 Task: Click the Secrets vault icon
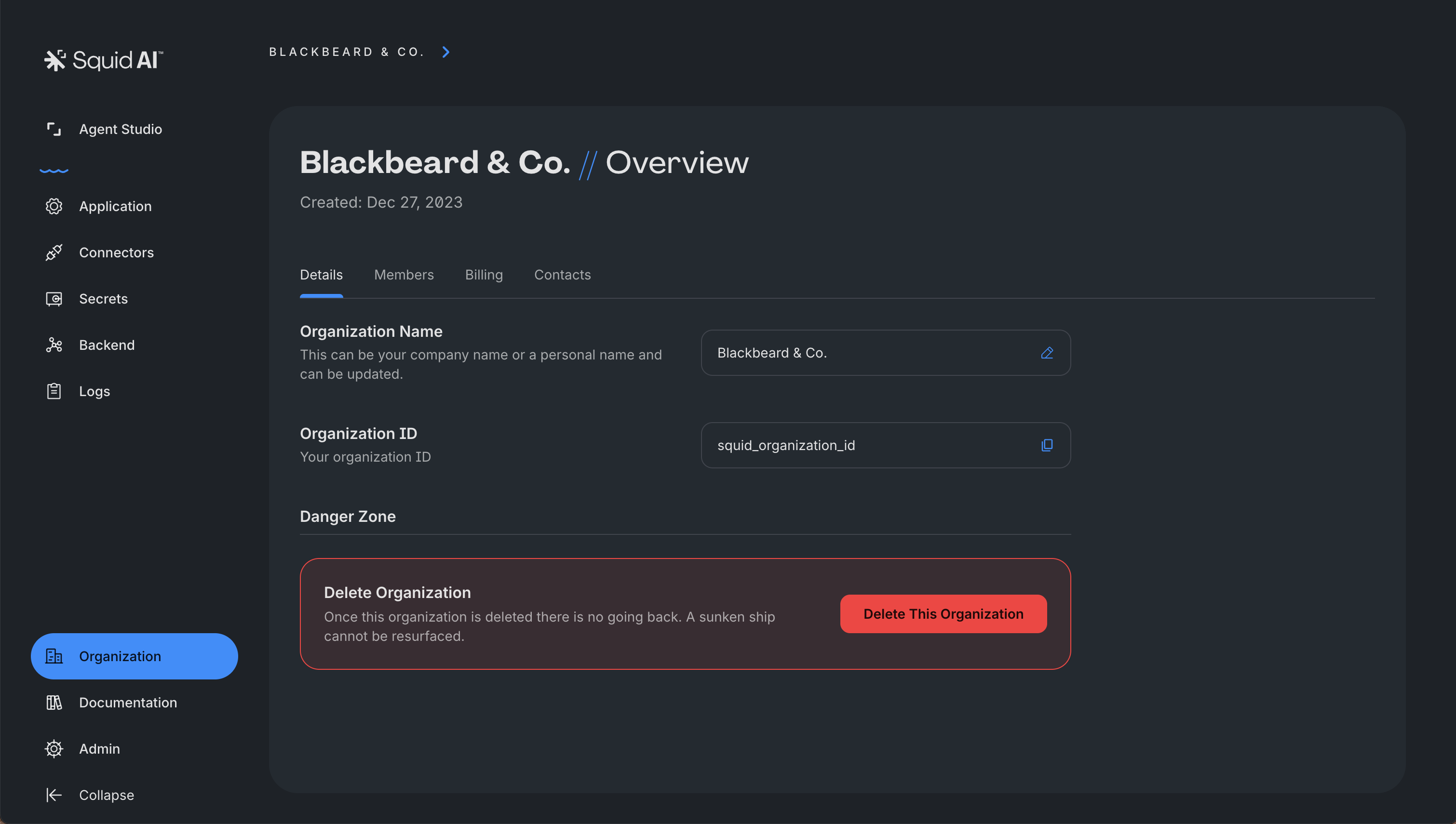(x=54, y=299)
